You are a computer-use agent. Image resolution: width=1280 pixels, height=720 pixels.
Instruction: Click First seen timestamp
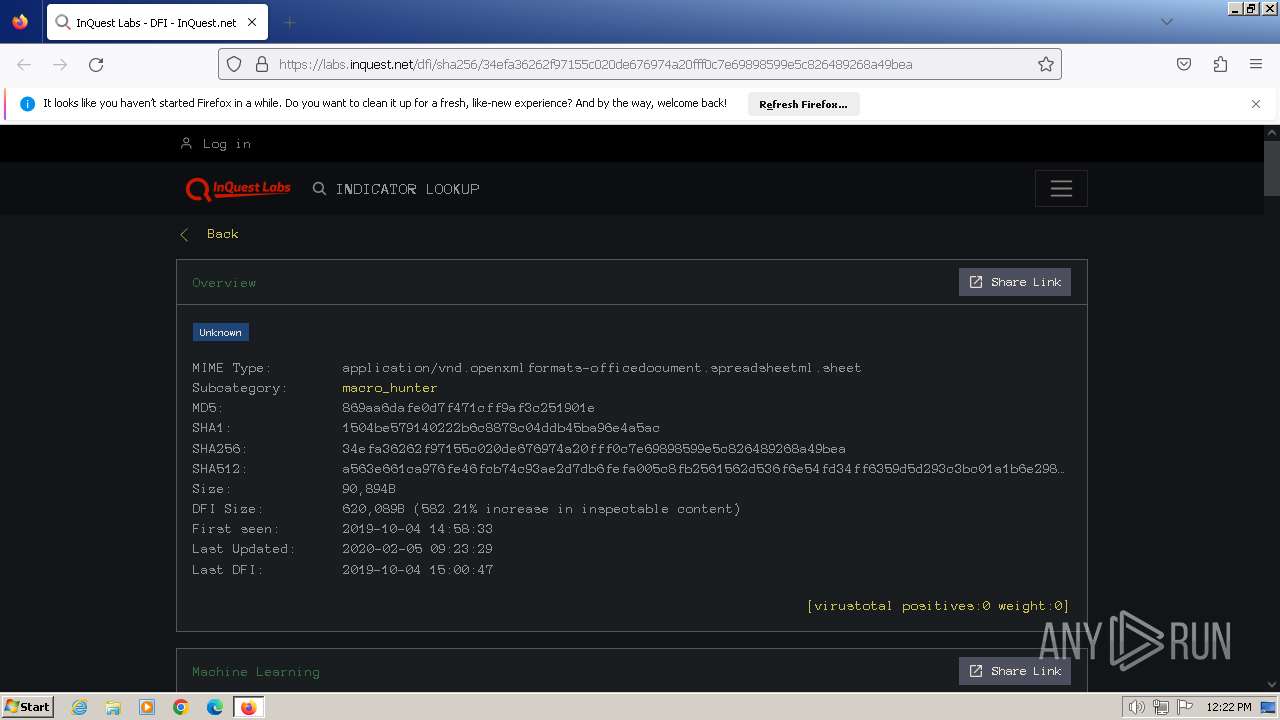(x=417, y=529)
